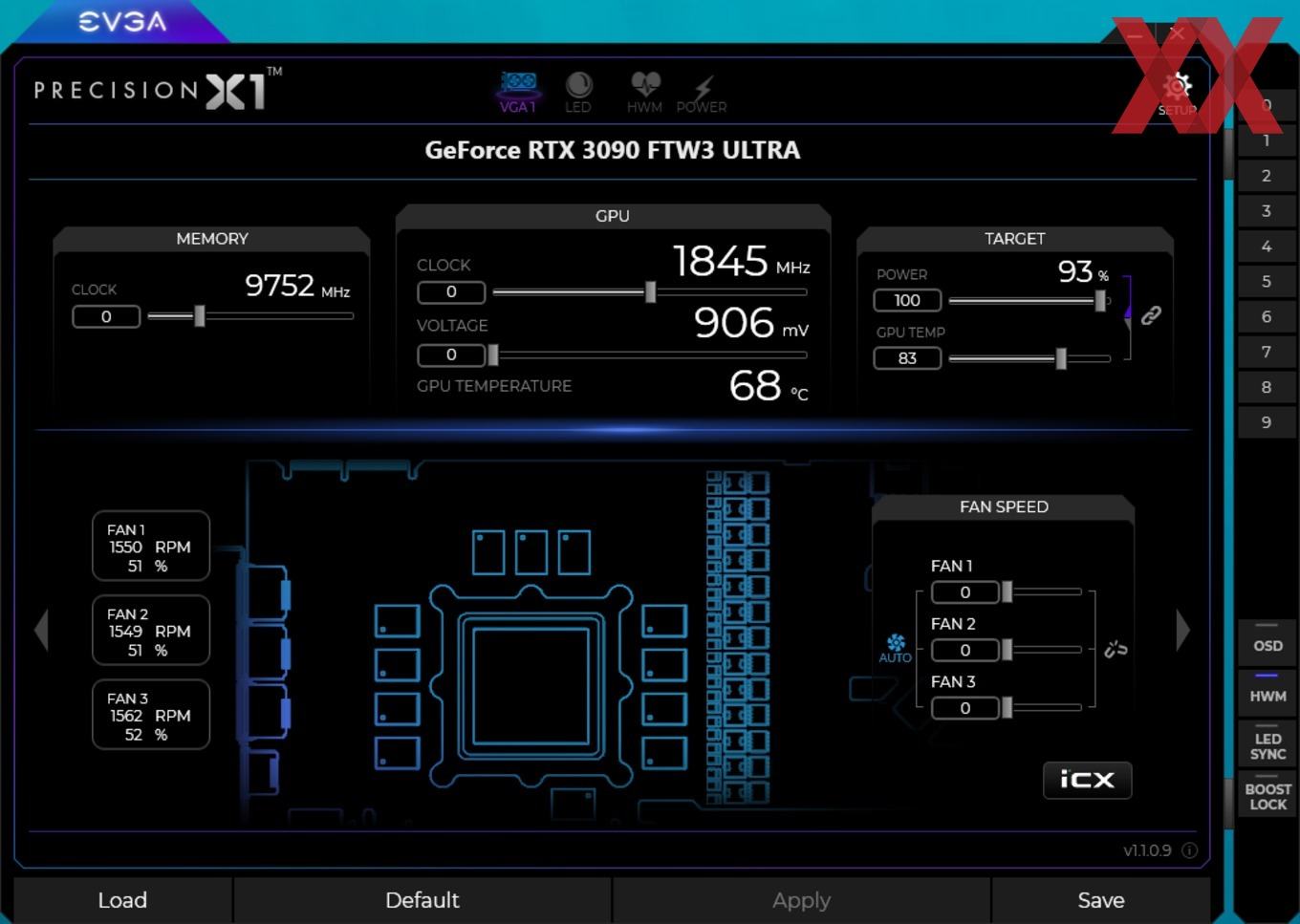
Task: Click the GPU voltage offset field
Action: (451, 355)
